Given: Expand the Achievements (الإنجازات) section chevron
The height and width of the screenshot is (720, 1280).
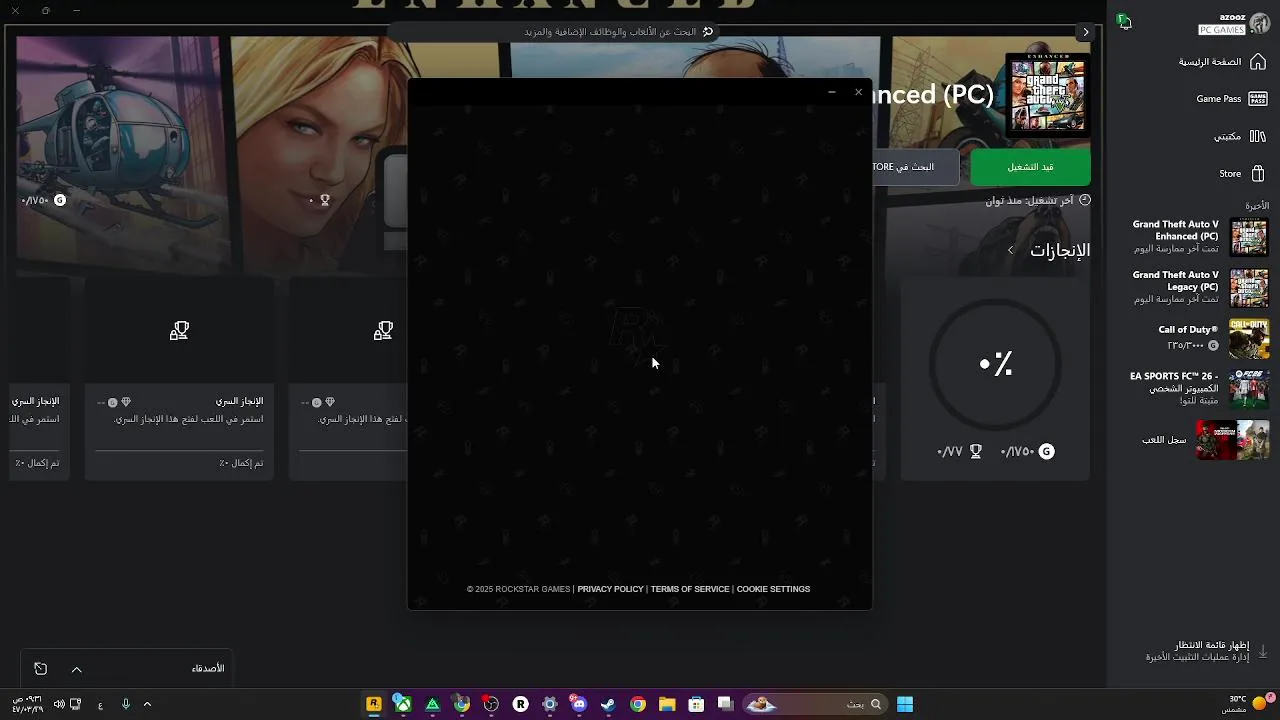Looking at the screenshot, I should [x=1011, y=250].
